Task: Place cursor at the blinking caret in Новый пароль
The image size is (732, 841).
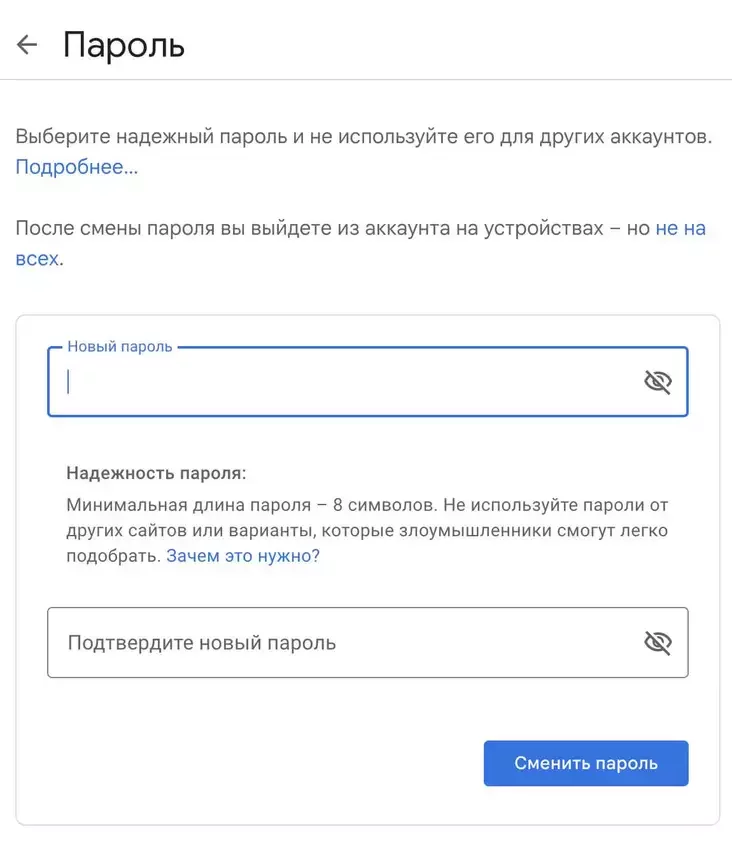Action: [x=69, y=381]
